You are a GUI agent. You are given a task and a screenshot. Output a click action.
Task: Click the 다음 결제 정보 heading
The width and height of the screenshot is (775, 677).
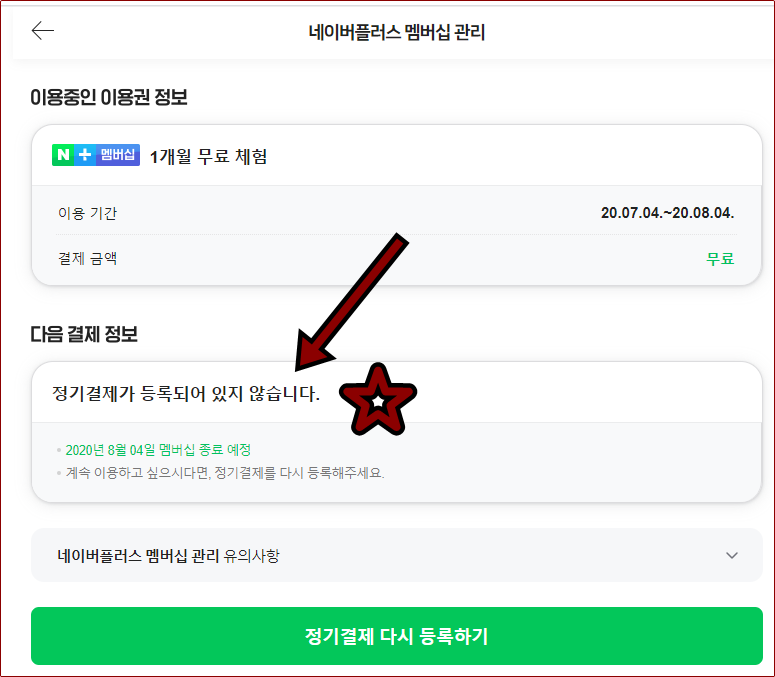[84, 335]
